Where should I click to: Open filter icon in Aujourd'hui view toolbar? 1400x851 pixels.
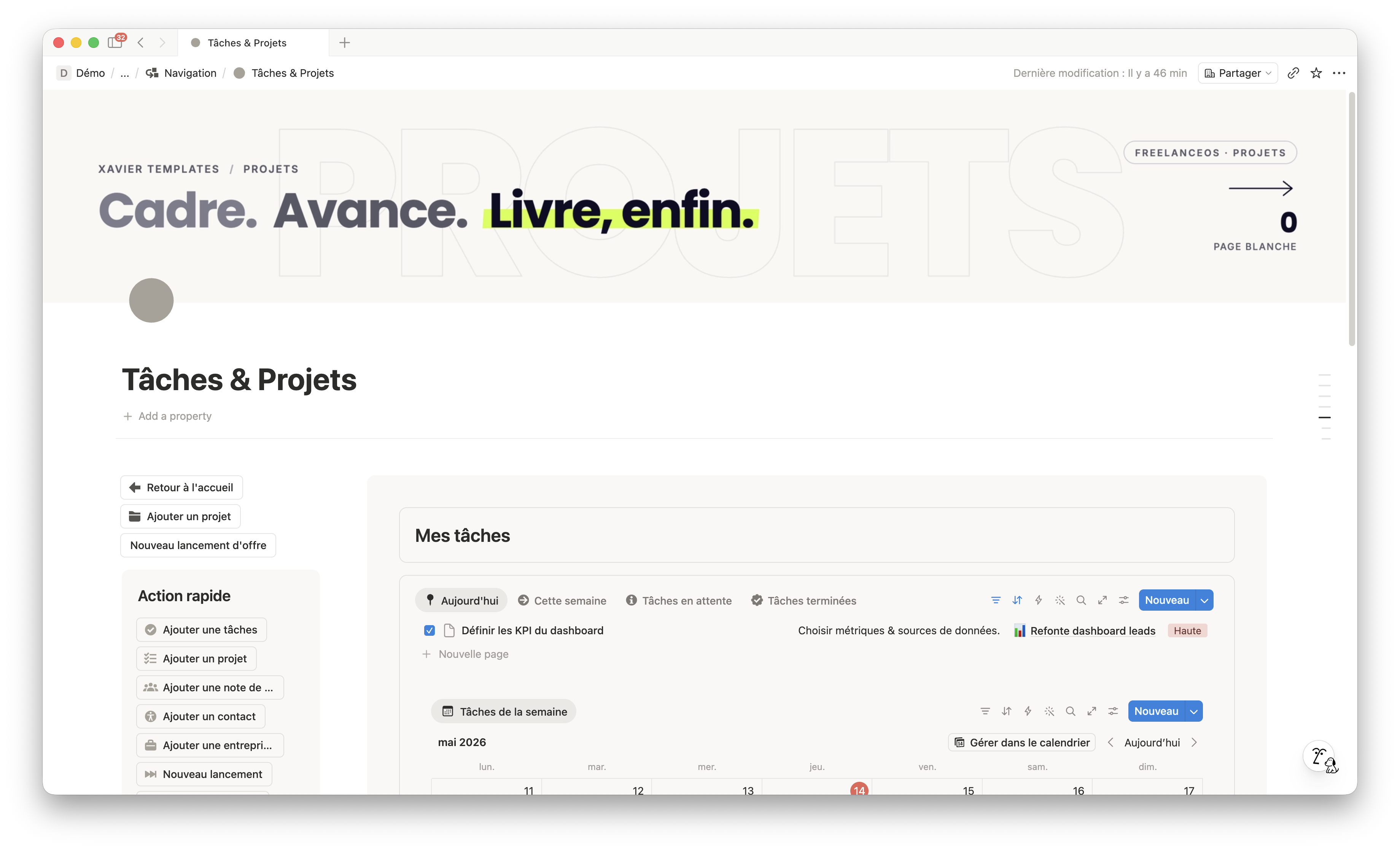coord(996,600)
